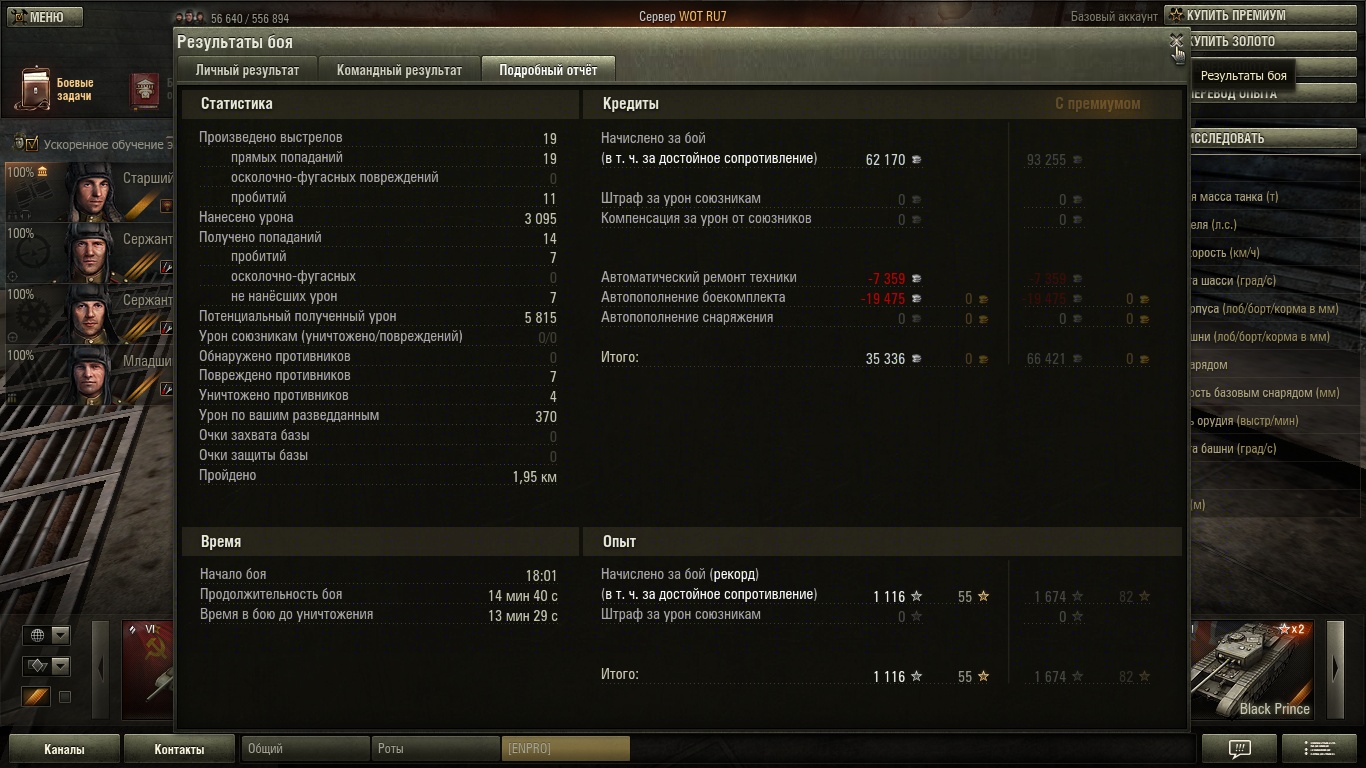1366x768 pixels.
Task: Switch to the Командный результат tab
Action: coord(399,70)
